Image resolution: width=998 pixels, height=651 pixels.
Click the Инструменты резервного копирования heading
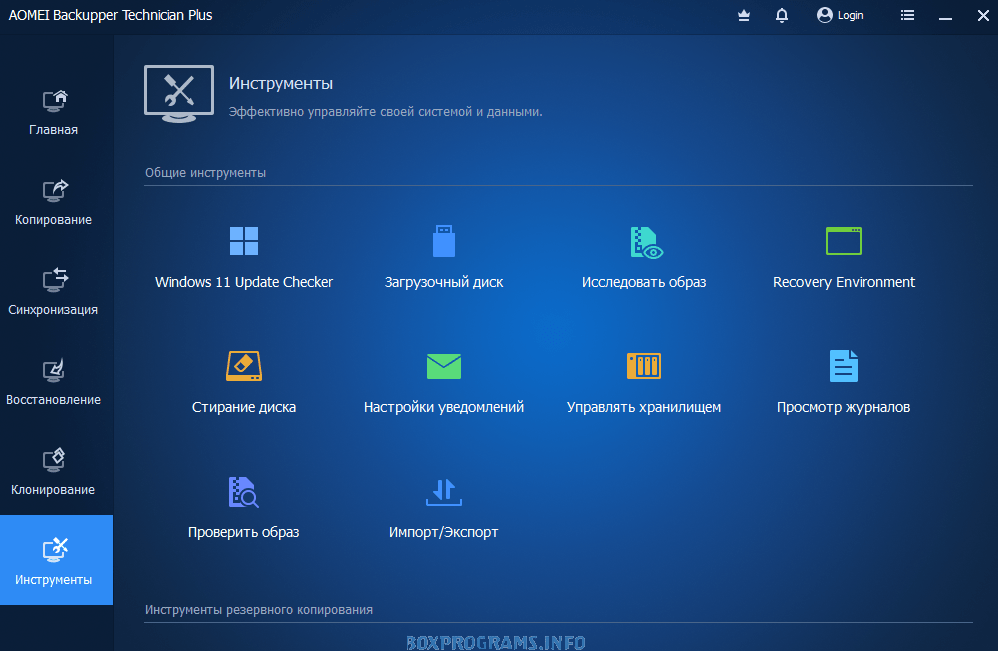[258, 610]
